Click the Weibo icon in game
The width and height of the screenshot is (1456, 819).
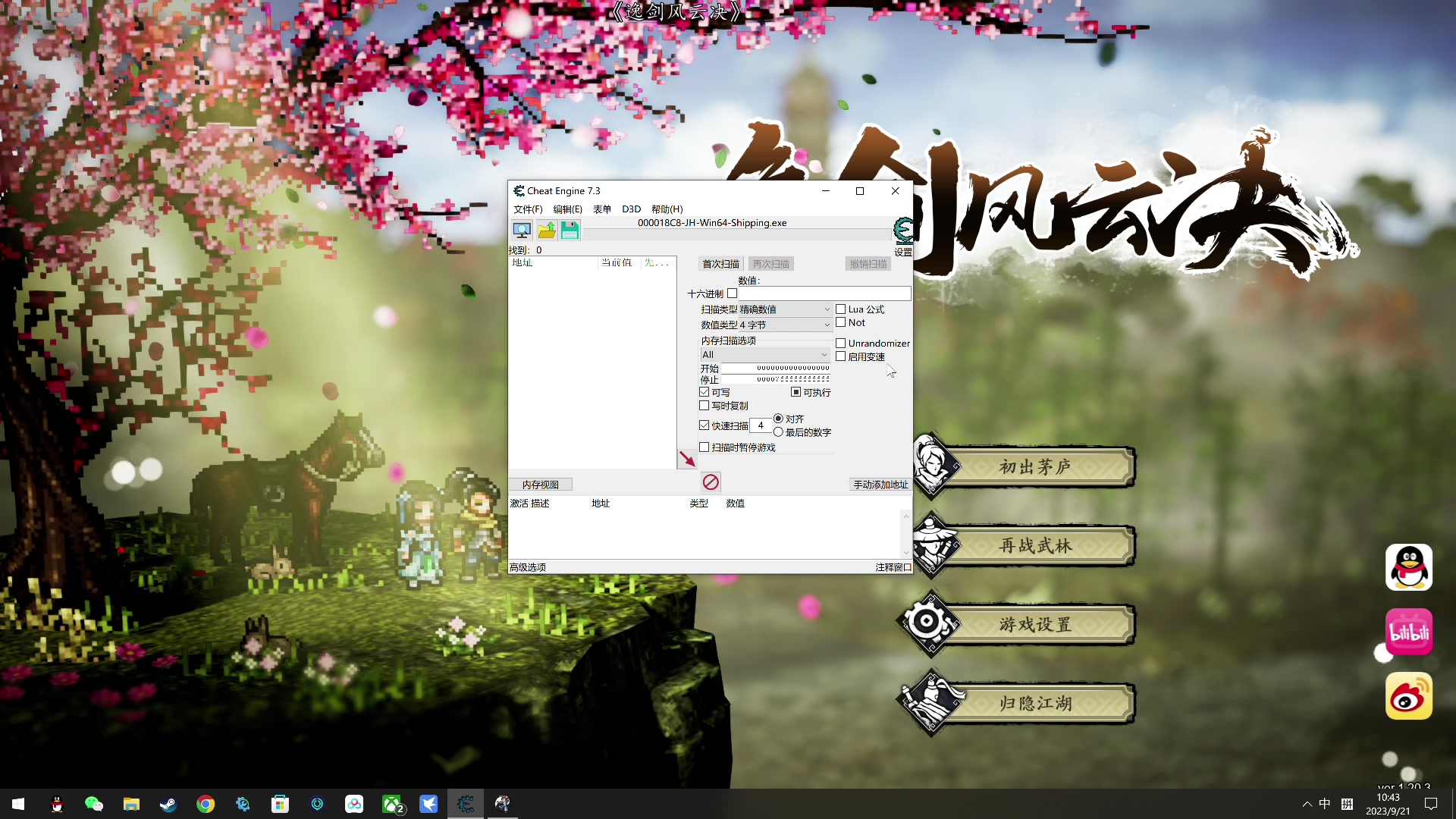(x=1409, y=696)
